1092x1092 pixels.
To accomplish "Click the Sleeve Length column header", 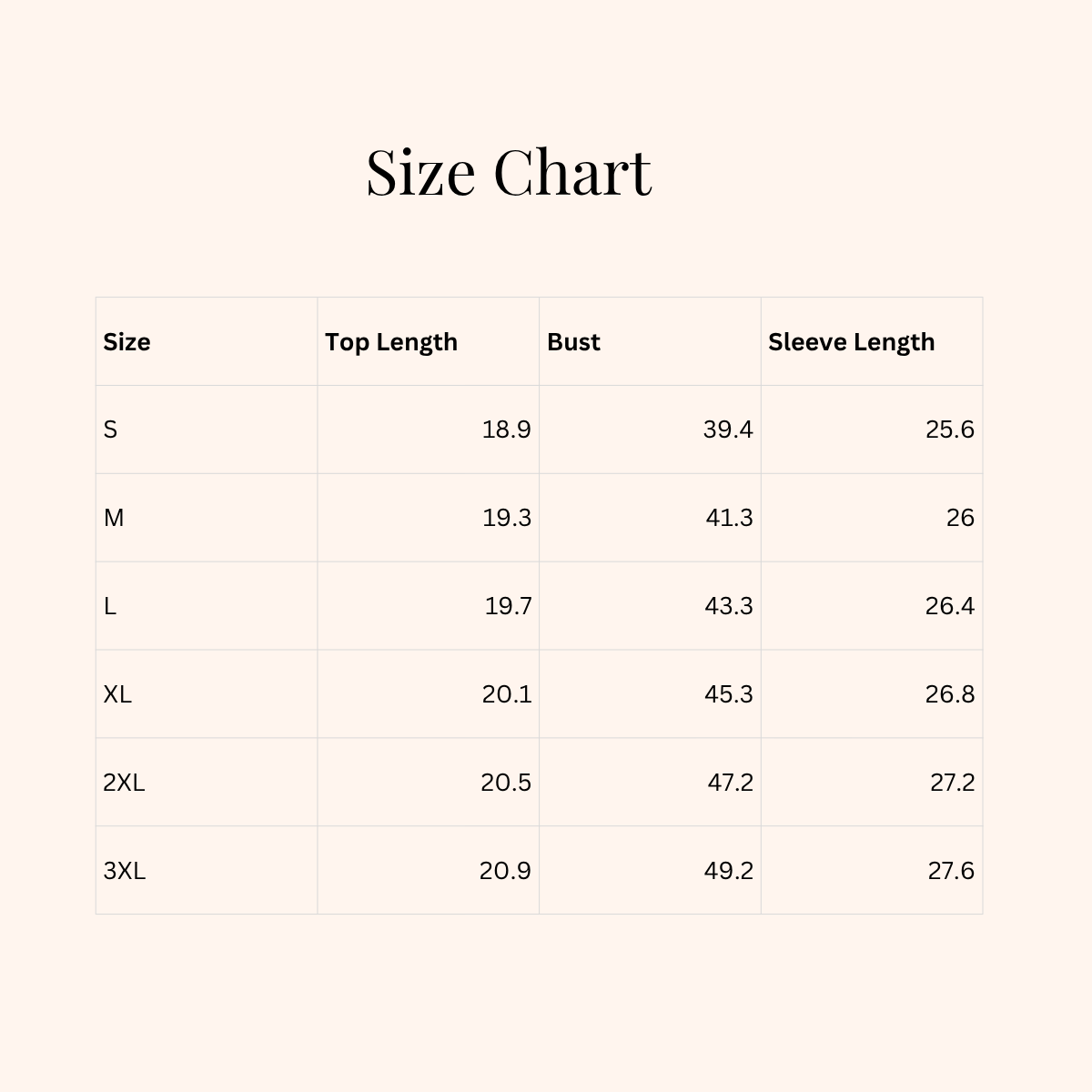I will [851, 342].
